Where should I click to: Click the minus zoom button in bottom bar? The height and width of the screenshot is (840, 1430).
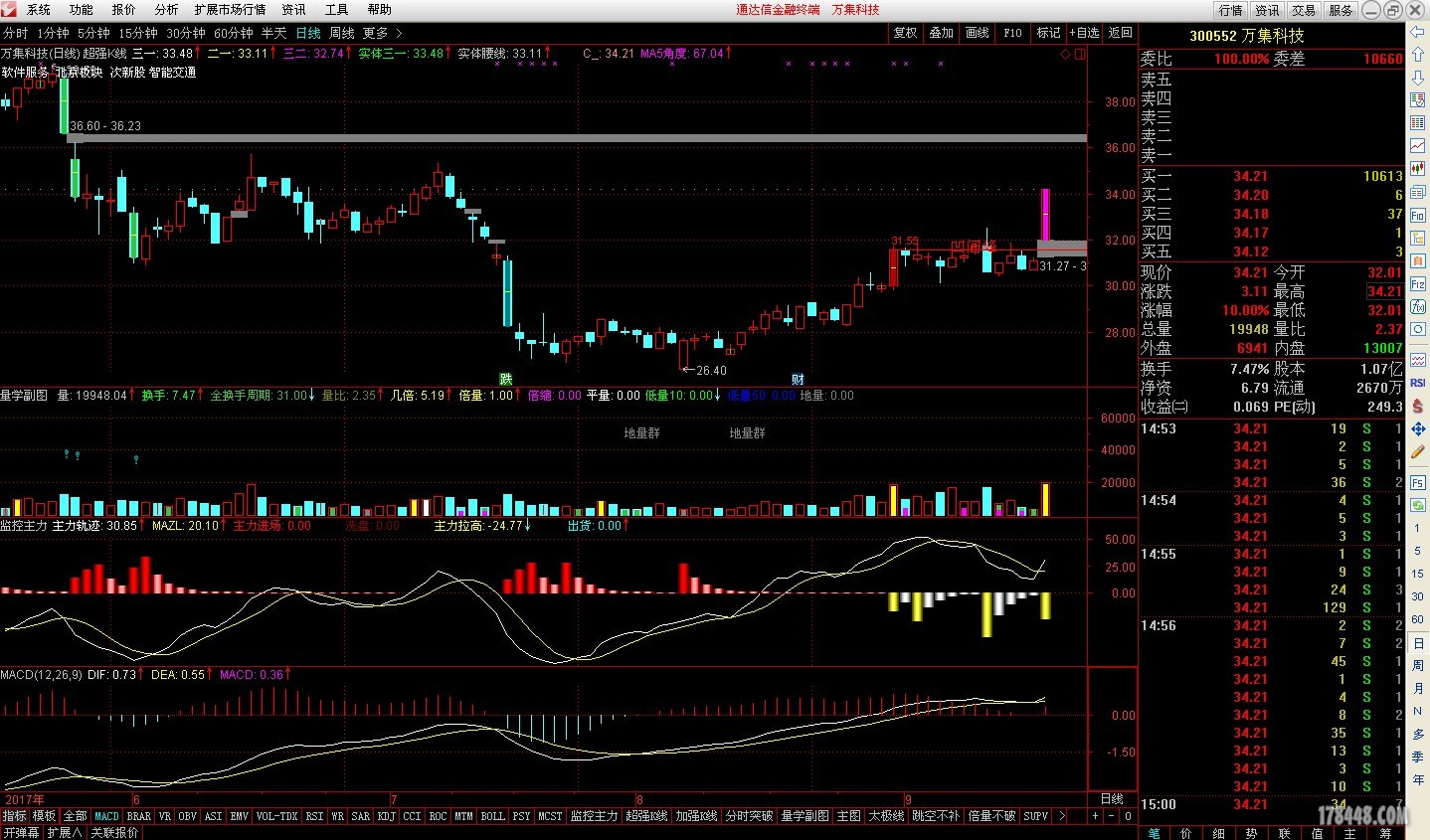pos(1112,816)
